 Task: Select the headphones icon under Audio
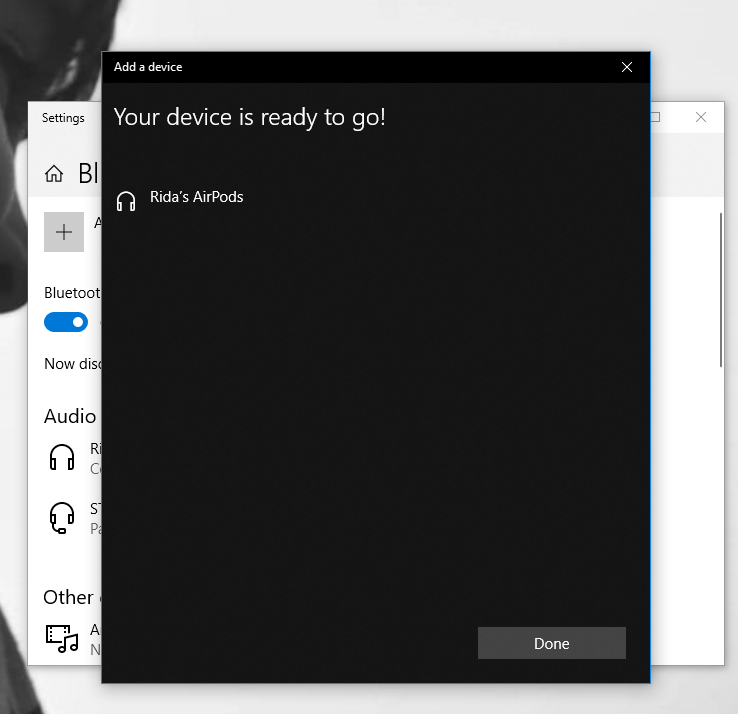[62, 458]
